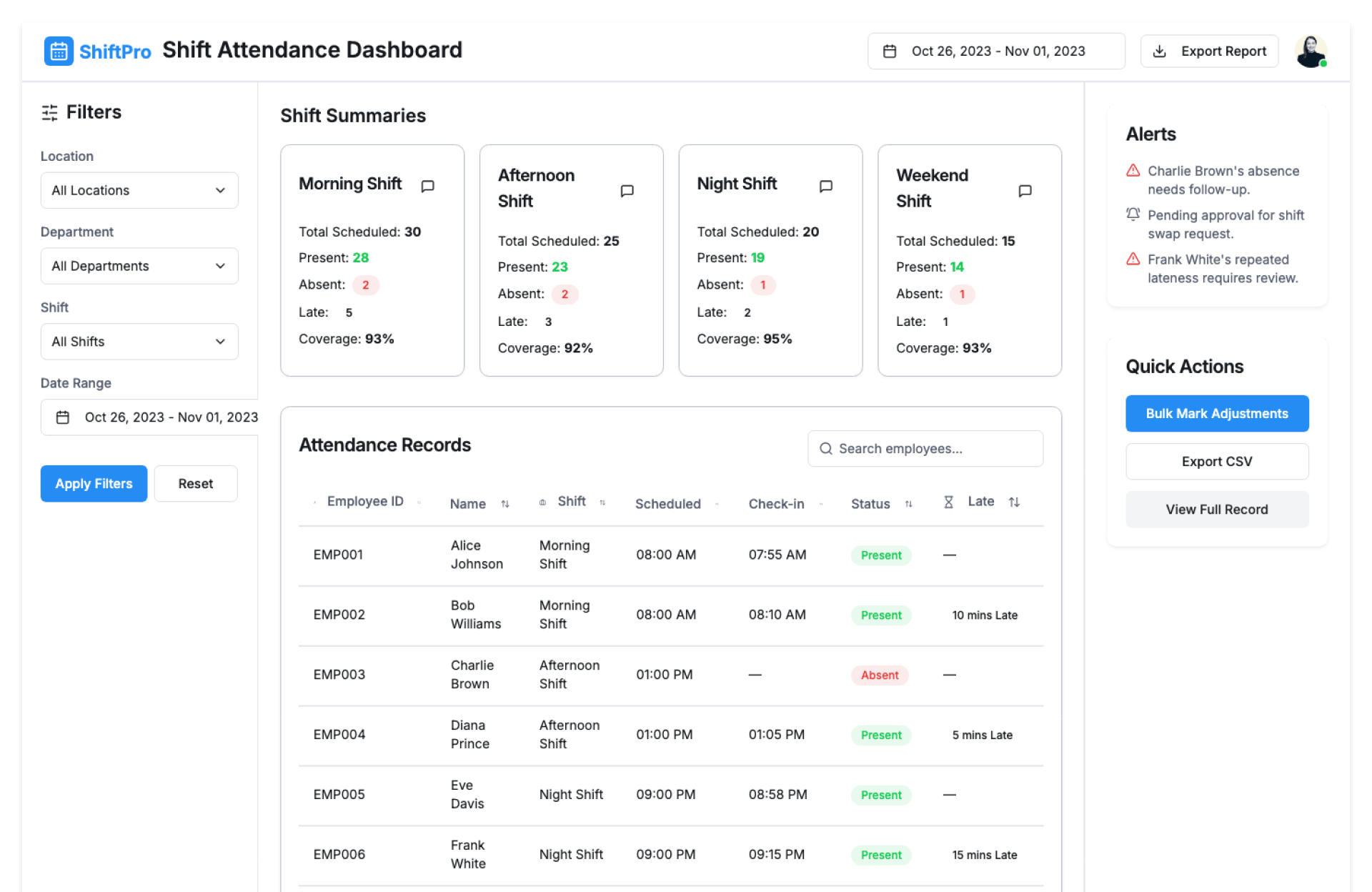Click Export Report button

pyautogui.click(x=1209, y=51)
